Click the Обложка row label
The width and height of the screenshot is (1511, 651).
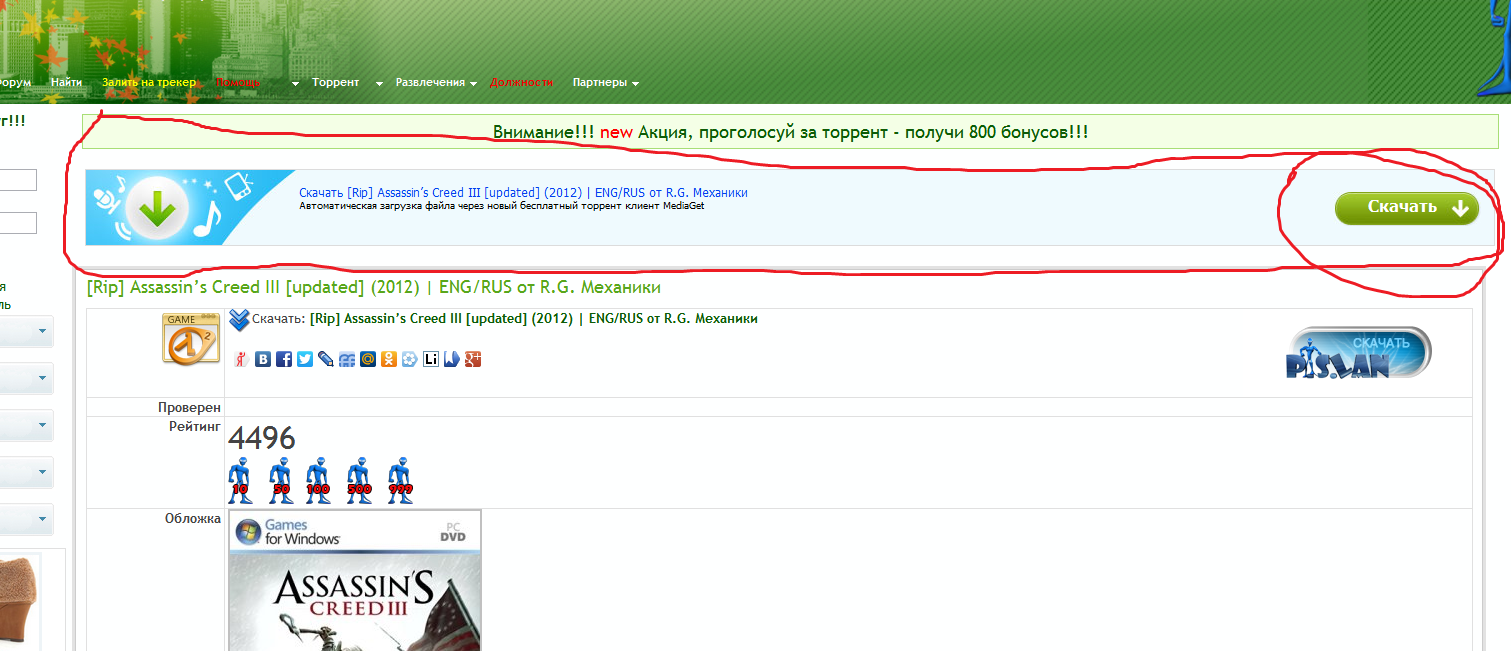(192, 518)
